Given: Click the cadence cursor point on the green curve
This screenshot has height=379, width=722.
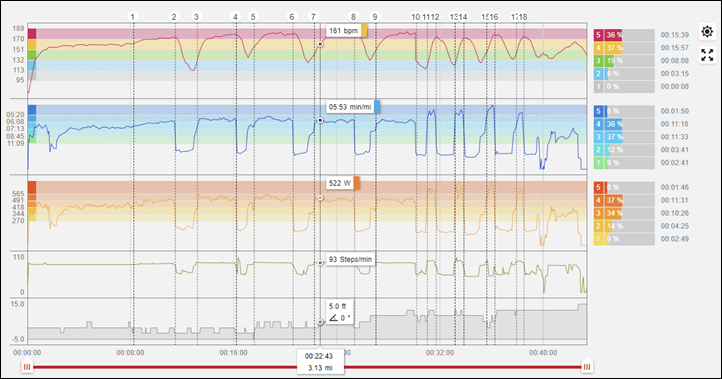Looking at the screenshot, I should tap(320, 263).
